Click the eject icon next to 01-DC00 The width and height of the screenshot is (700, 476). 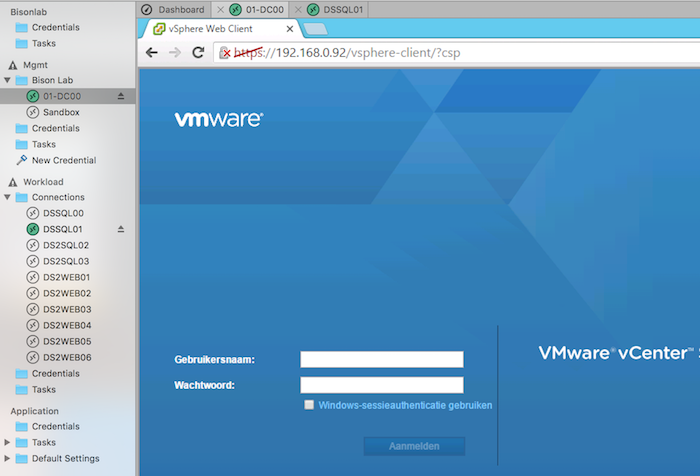pyautogui.click(x=121, y=96)
